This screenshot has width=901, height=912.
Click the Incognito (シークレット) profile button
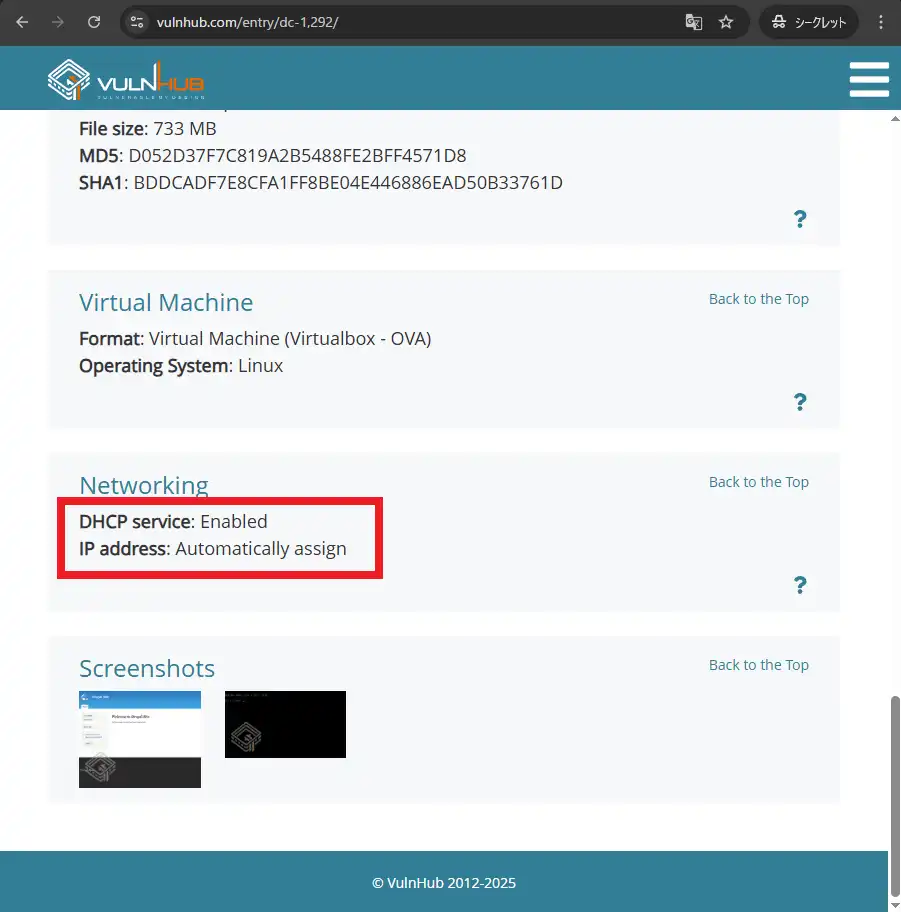(x=809, y=22)
